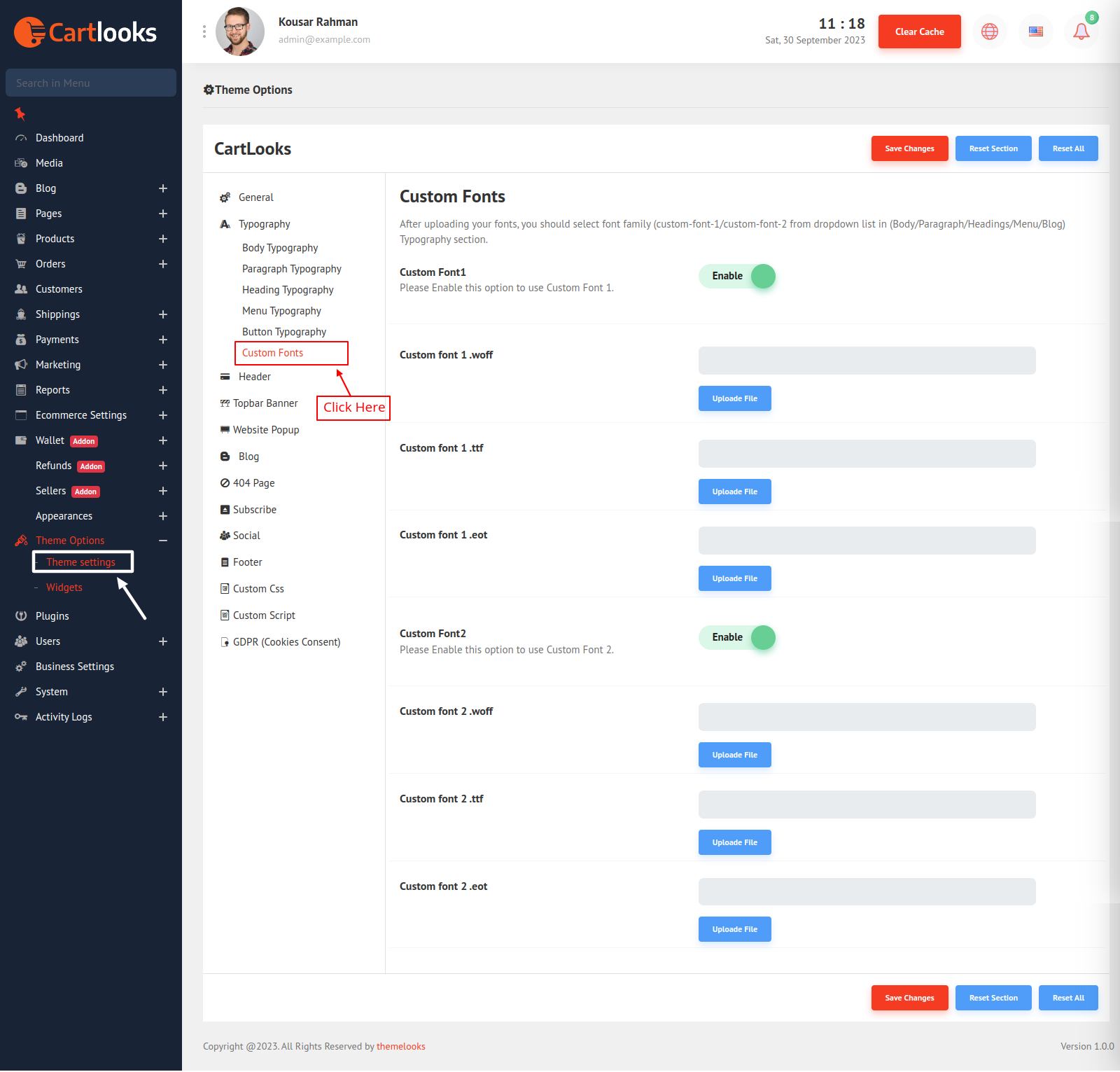Collapse the Theme Options submenu

coord(163,541)
